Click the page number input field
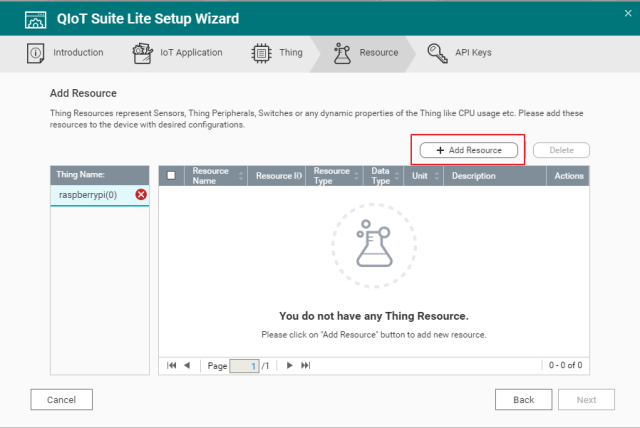640x428 pixels. [x=244, y=366]
